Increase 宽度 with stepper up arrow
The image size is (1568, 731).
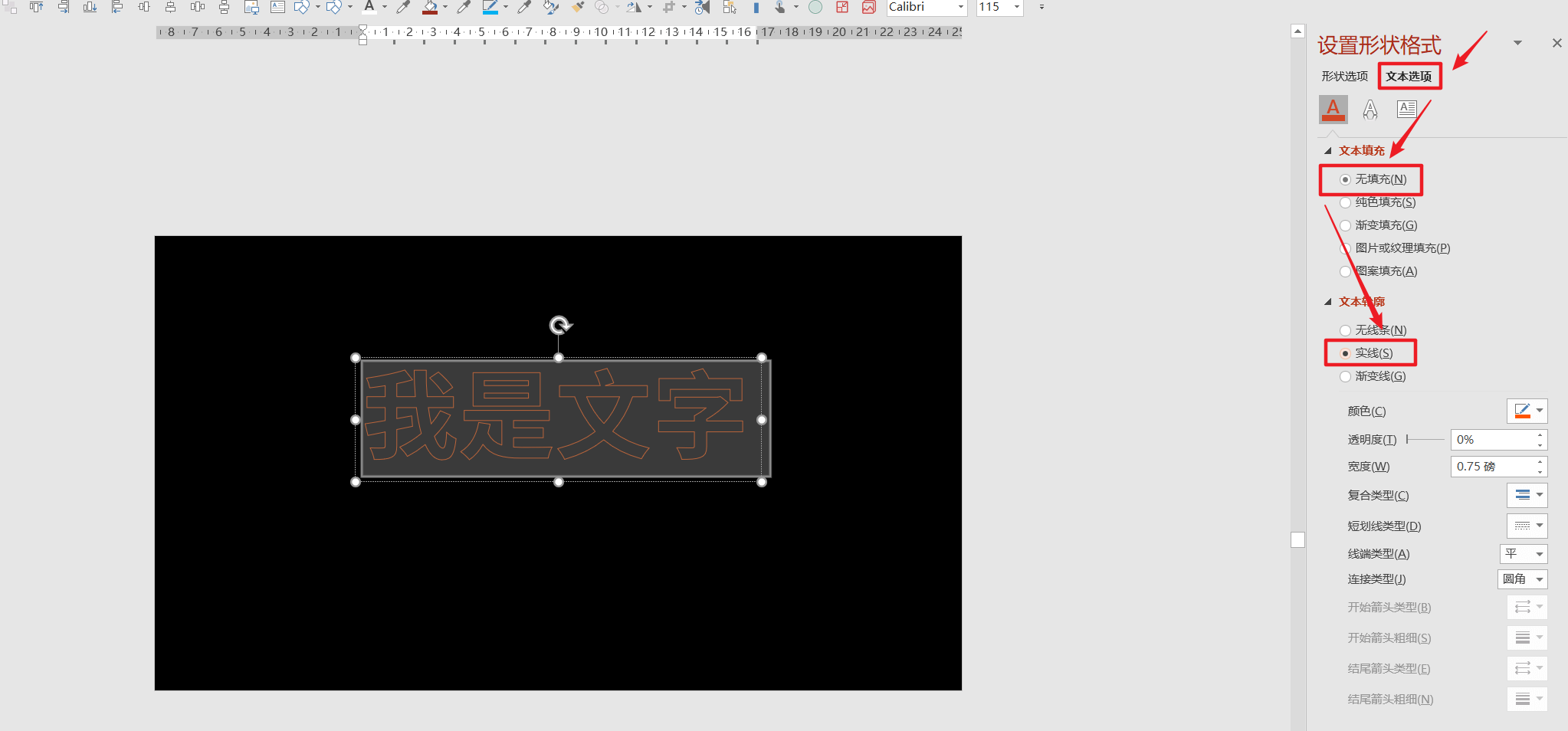pos(1540,462)
